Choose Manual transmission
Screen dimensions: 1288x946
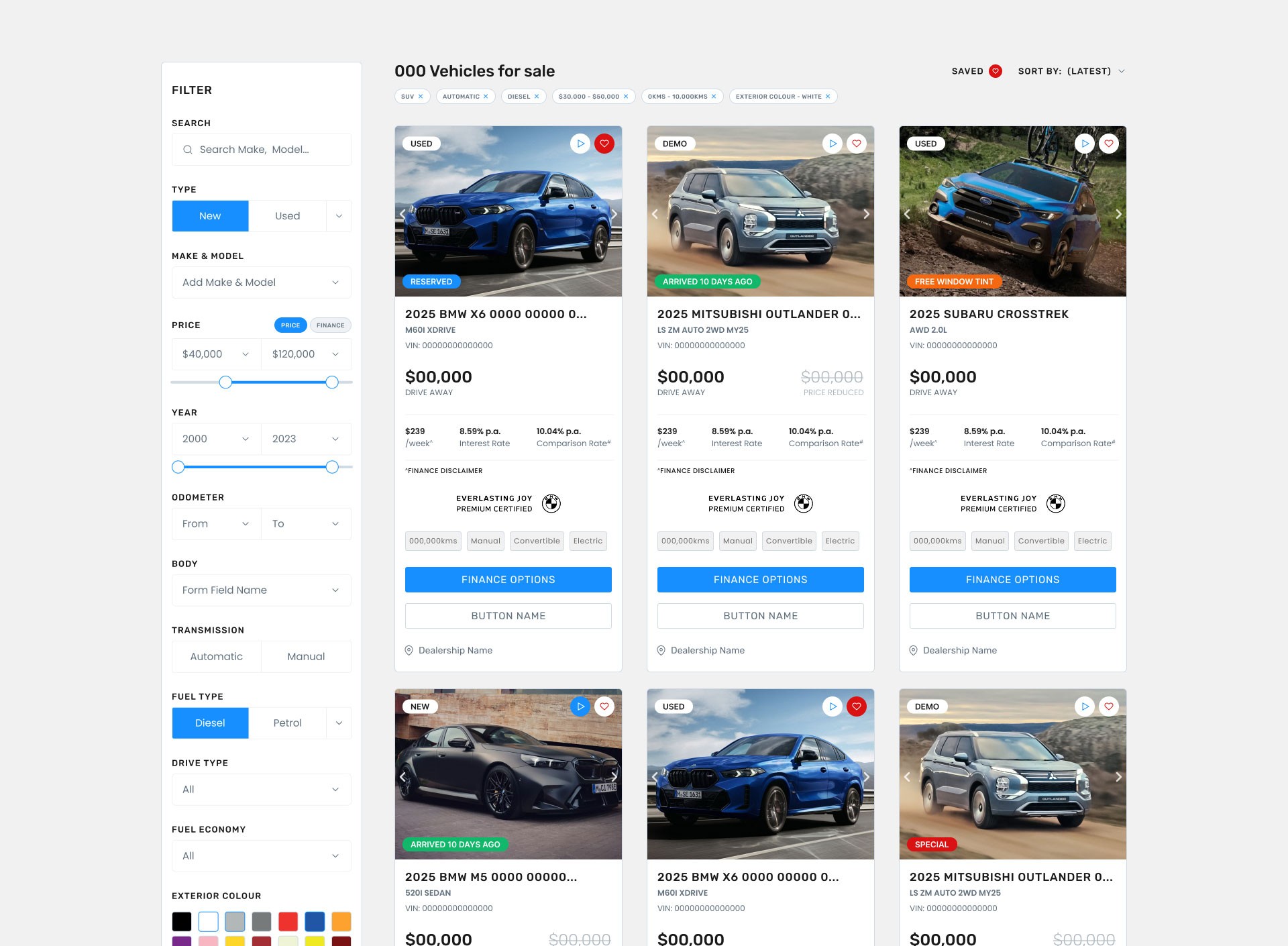[306, 657]
